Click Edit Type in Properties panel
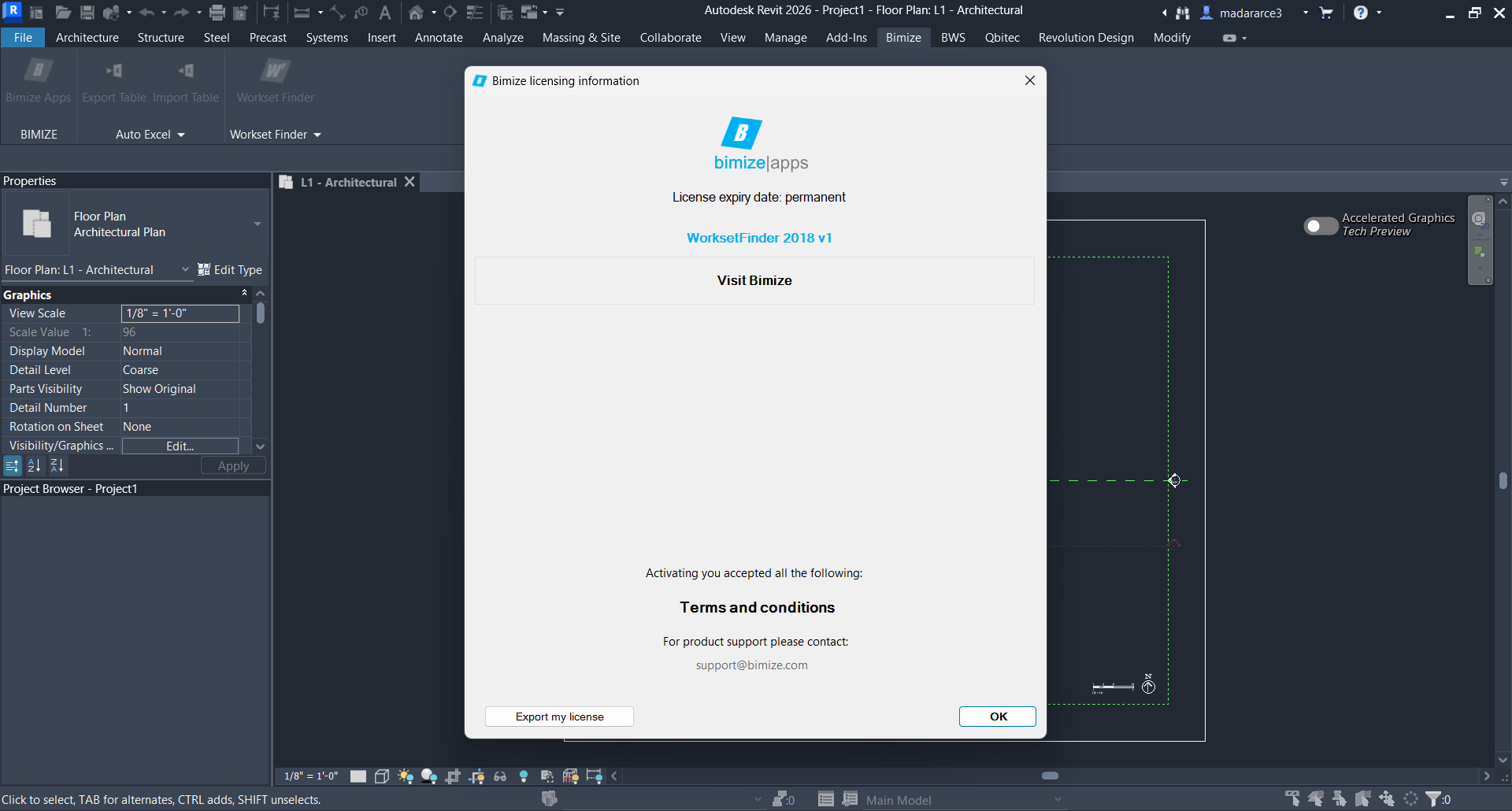Screen dimensions: 1512x811 click(230, 269)
